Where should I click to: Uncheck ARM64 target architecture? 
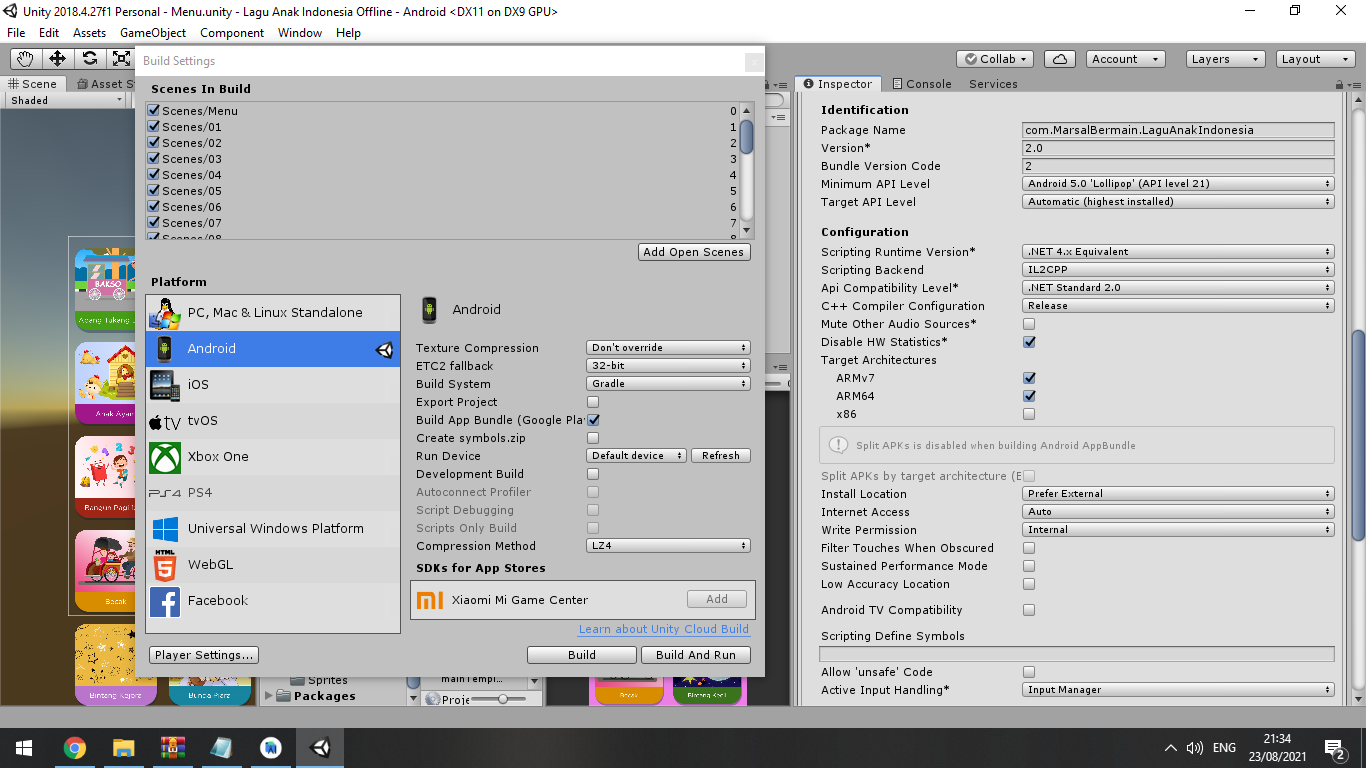tap(1029, 396)
